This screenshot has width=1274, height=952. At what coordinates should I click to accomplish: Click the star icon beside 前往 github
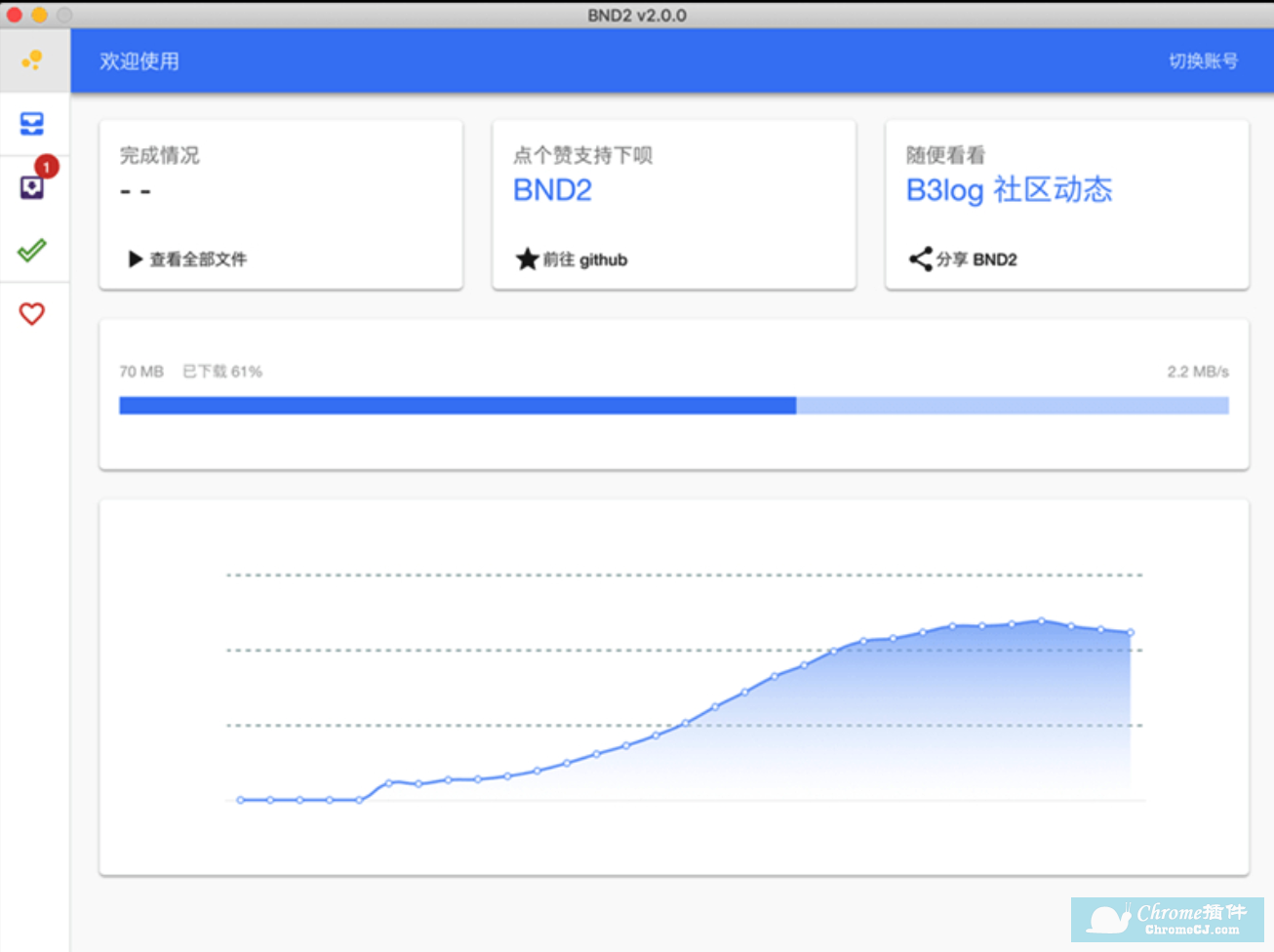[527, 259]
